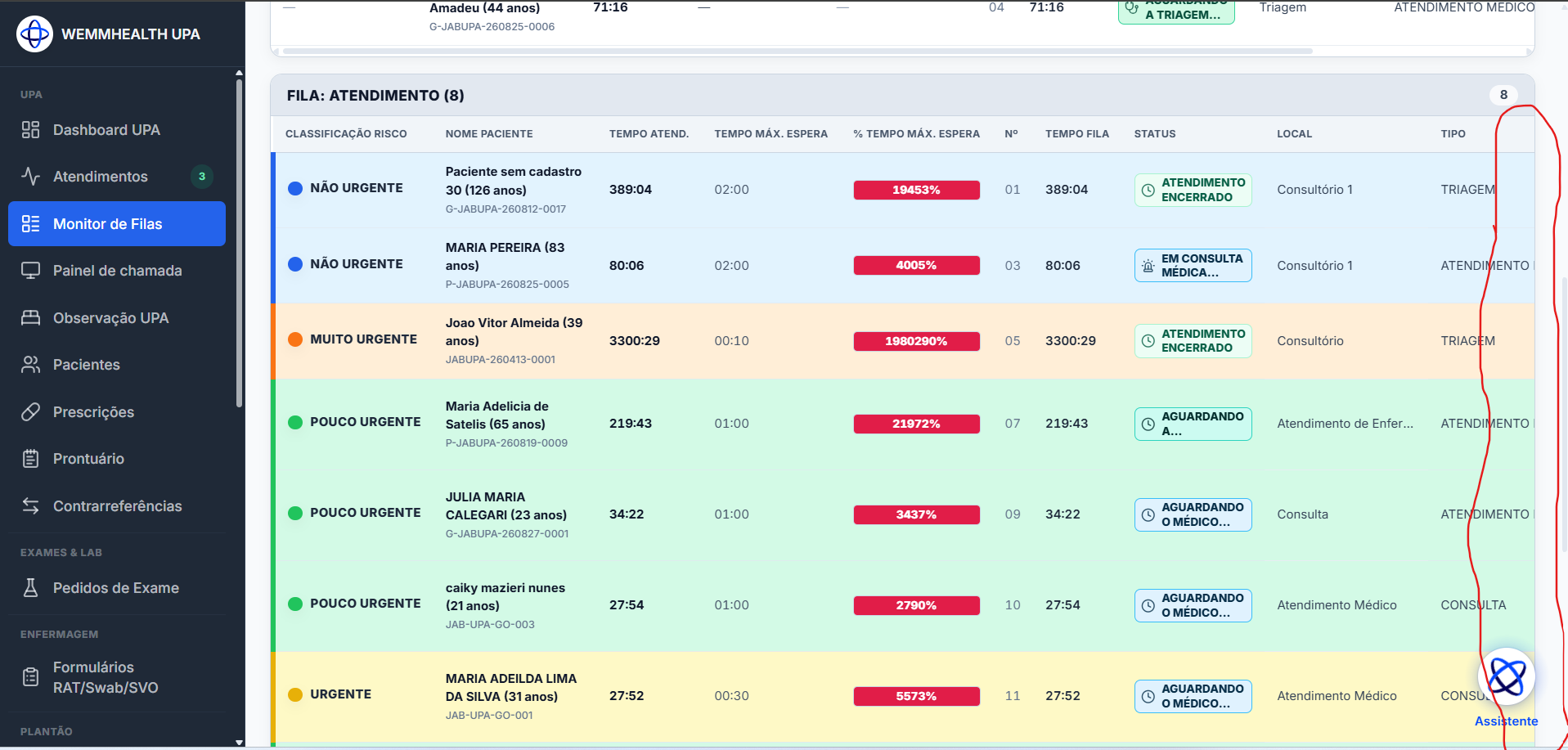Open Contrarreferências arrows icon item

(117, 506)
